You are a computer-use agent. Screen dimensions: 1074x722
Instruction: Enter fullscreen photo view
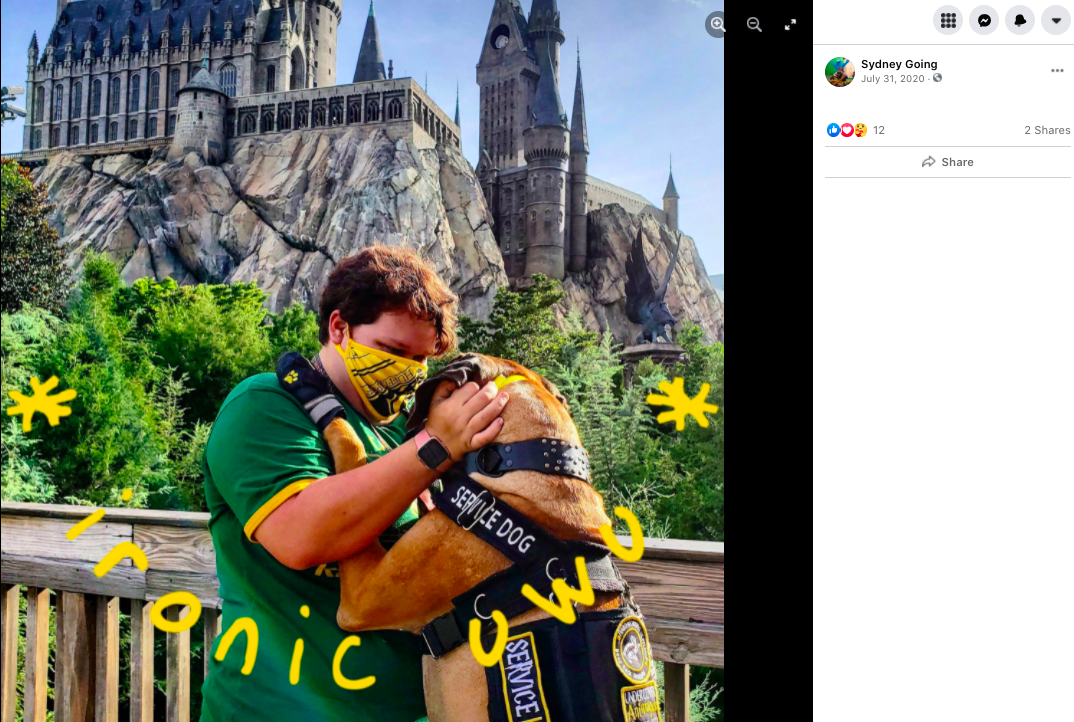[x=790, y=25]
